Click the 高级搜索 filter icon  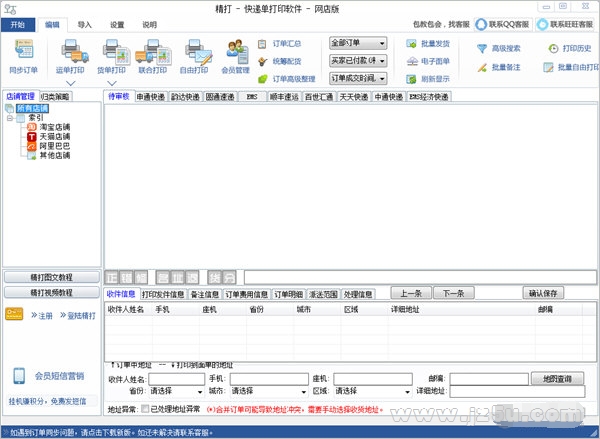pos(481,48)
